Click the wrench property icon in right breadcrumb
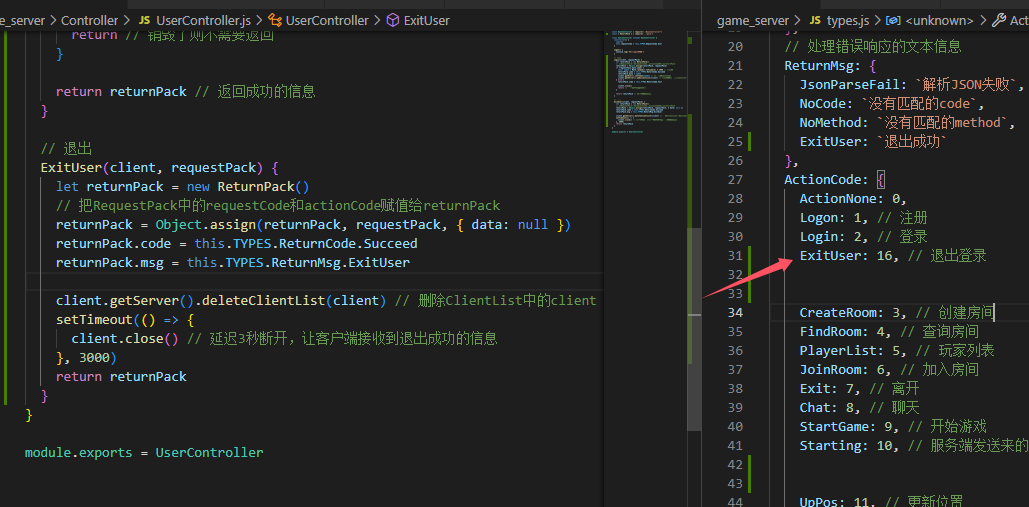The height and width of the screenshot is (507, 1029). point(999,20)
